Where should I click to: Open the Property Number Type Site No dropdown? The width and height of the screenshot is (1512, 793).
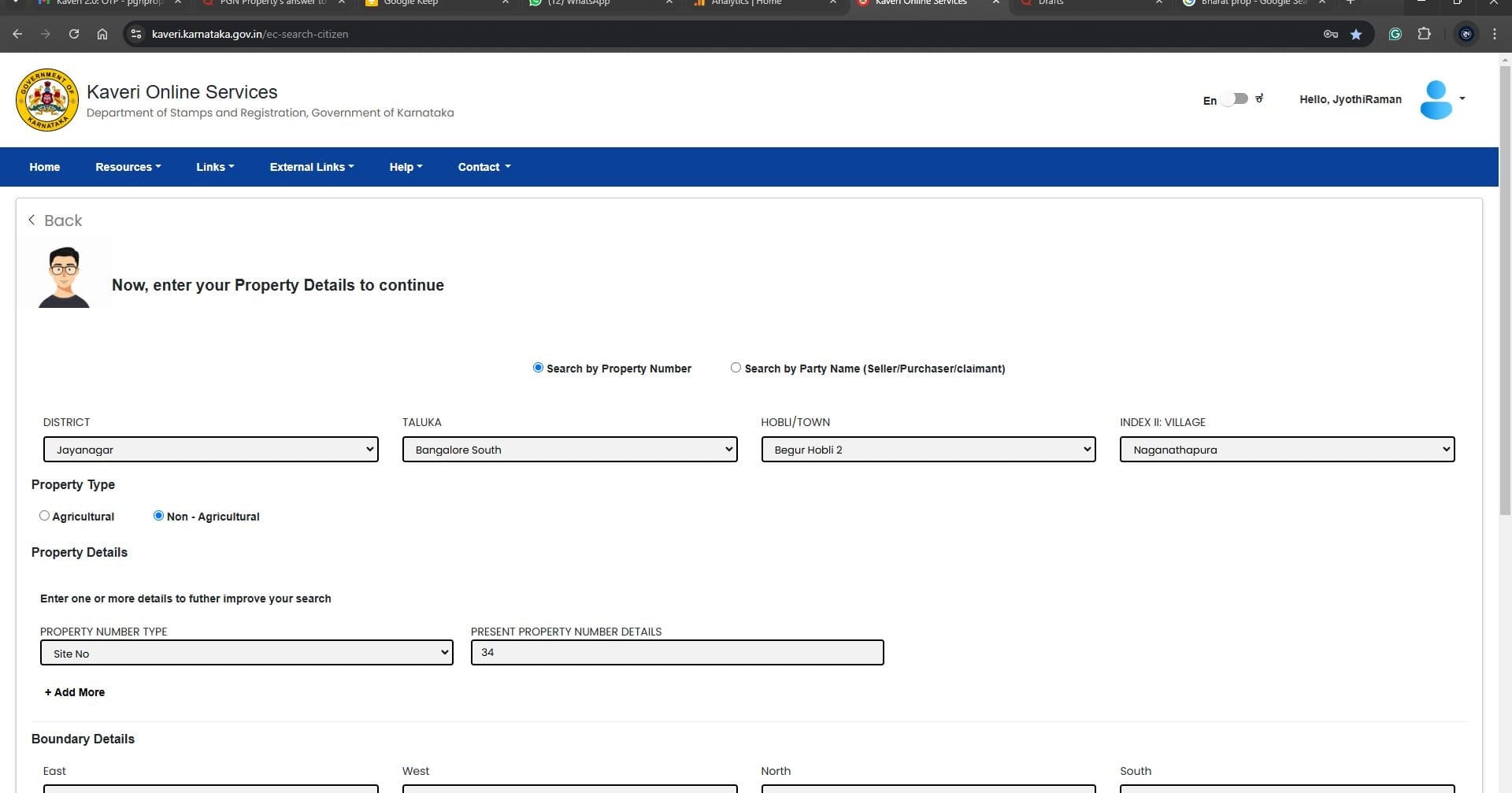[246, 653]
